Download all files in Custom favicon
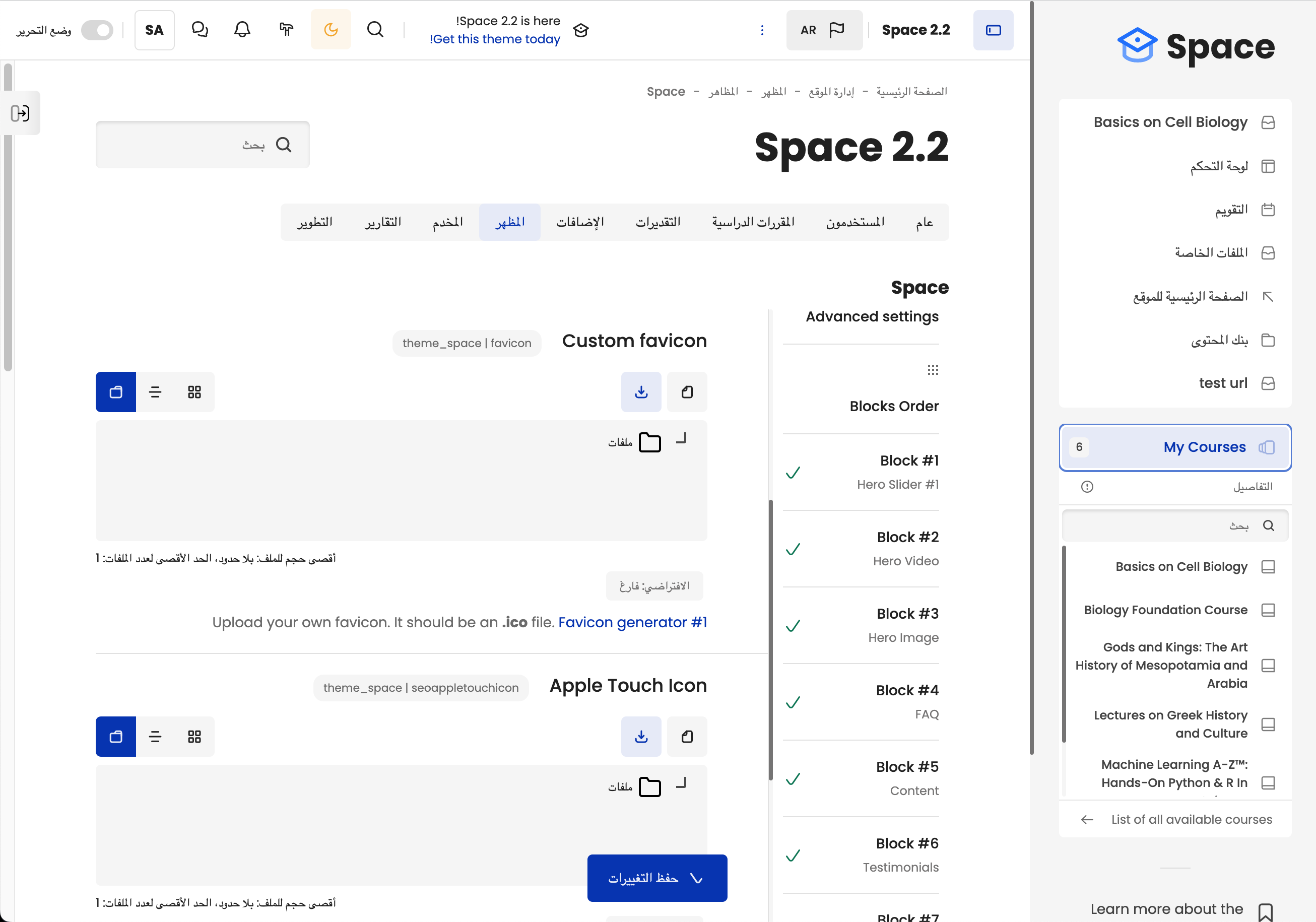The height and width of the screenshot is (922, 1316). click(641, 392)
